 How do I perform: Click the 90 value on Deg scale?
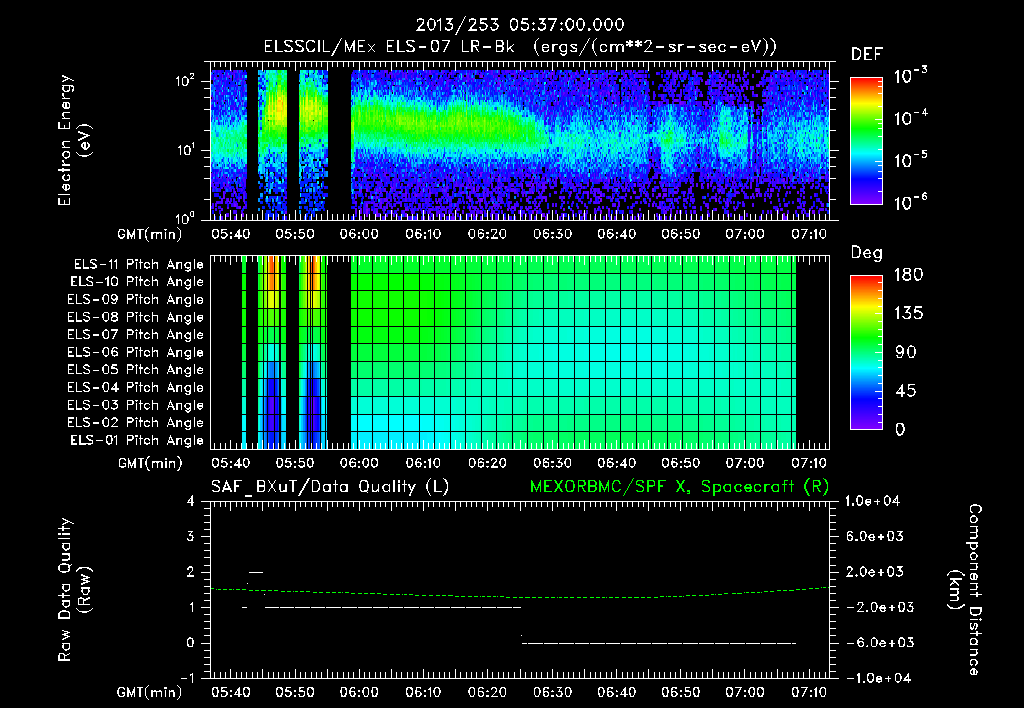(906, 353)
